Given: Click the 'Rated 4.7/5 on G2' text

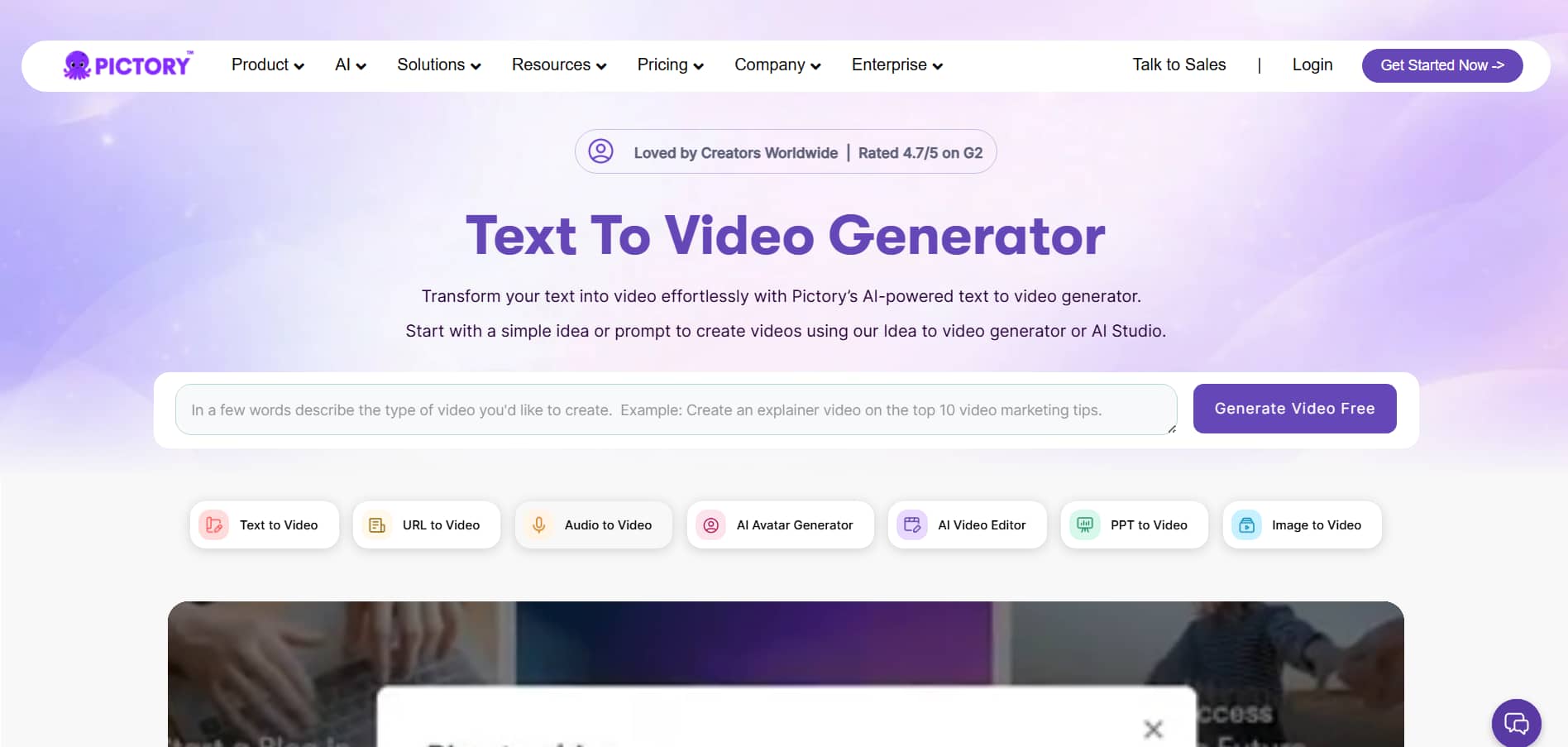Looking at the screenshot, I should 920,153.
